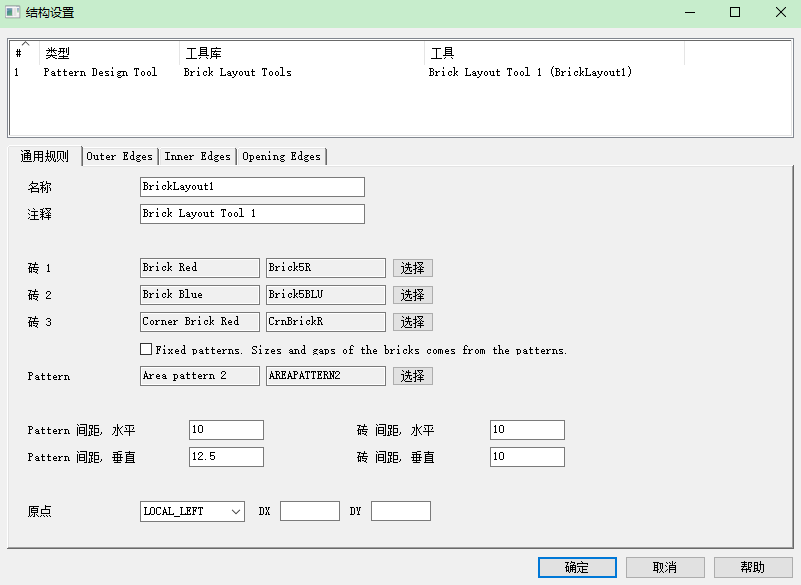Click the DY input field
Screen dimensions: 801x585
point(400,511)
